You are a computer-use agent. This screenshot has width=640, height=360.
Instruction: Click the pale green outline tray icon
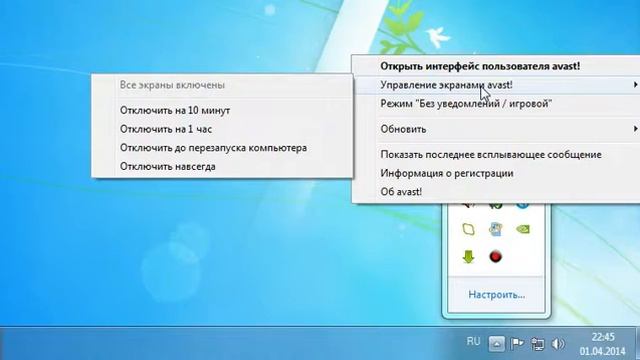click(469, 229)
